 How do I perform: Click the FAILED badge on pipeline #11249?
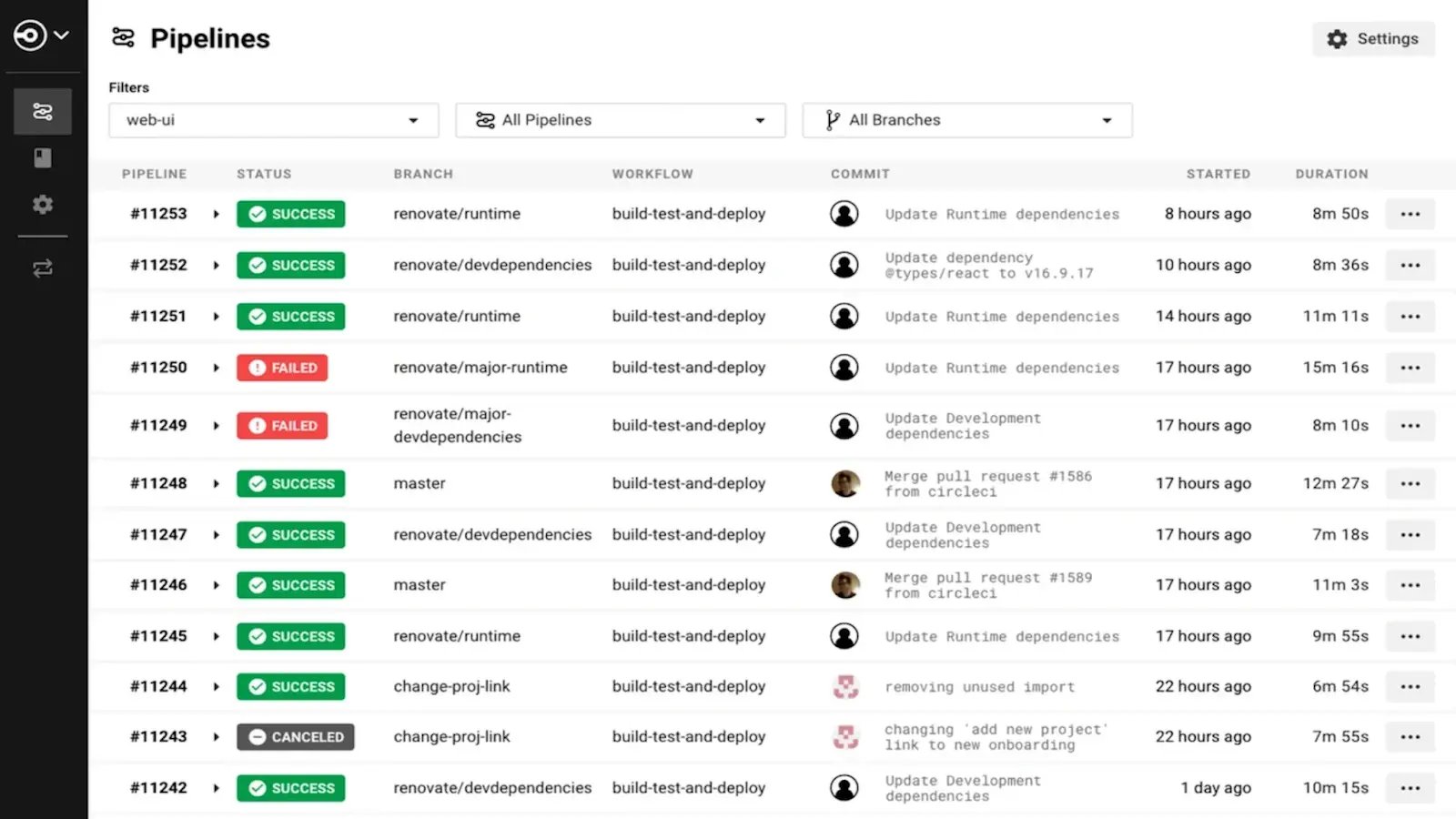[x=282, y=425]
